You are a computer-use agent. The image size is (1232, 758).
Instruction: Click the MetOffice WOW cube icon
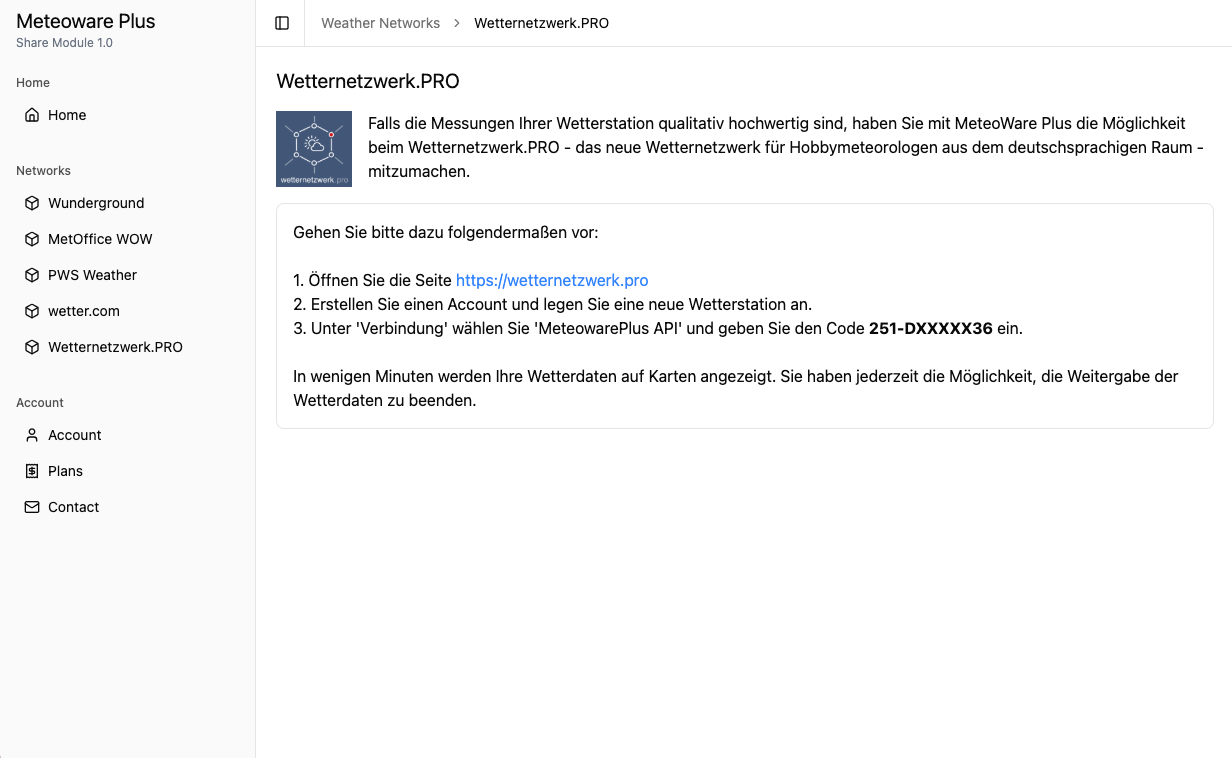pyautogui.click(x=32, y=239)
